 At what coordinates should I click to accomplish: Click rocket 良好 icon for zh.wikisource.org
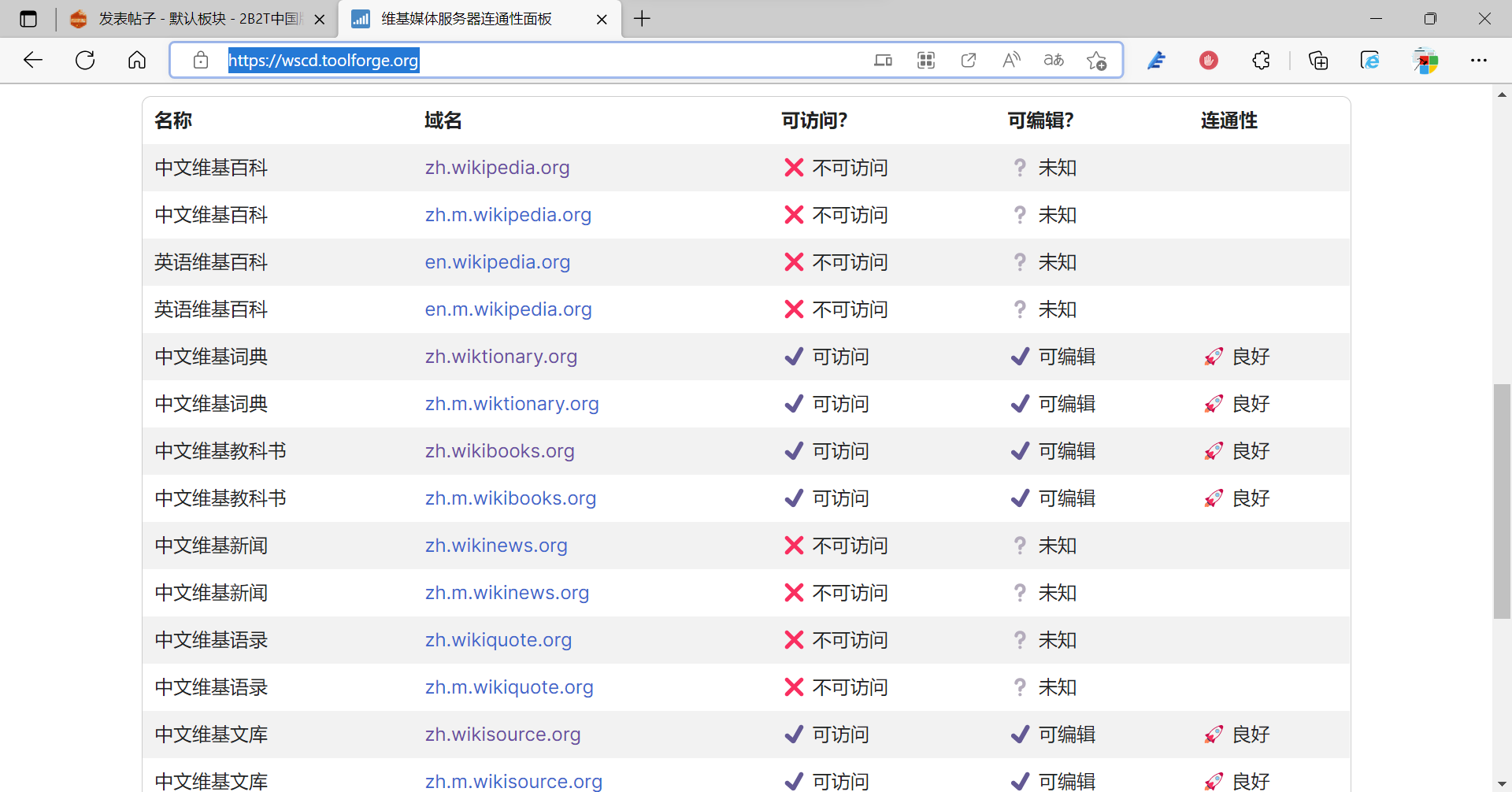[1214, 735]
